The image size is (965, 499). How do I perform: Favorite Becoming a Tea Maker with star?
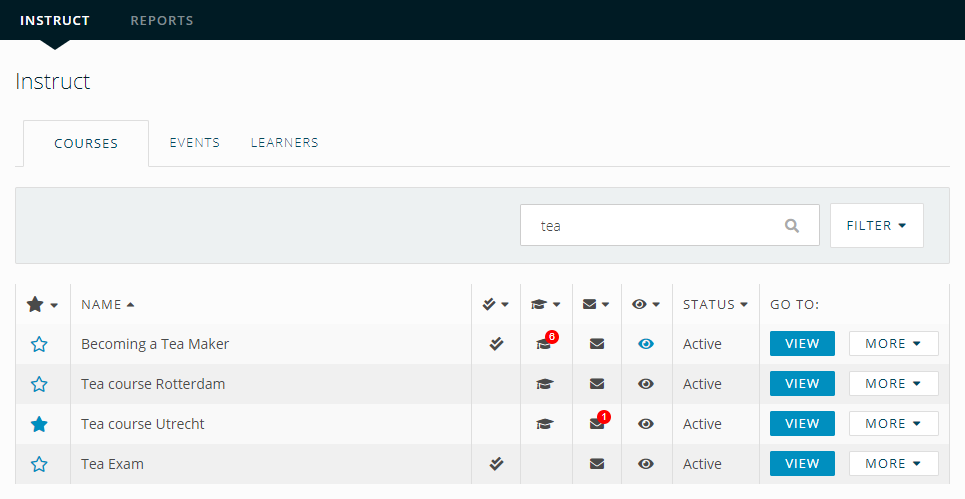(39, 344)
